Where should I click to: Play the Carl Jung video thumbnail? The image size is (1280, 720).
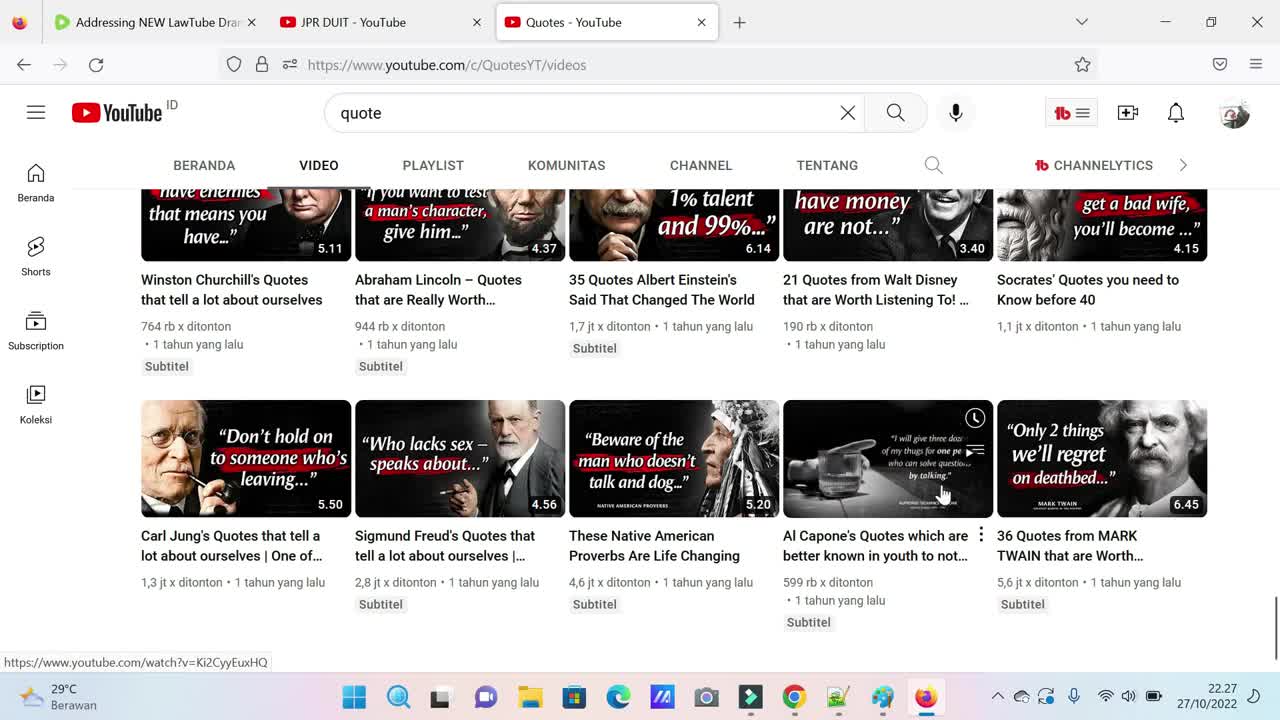(x=246, y=459)
